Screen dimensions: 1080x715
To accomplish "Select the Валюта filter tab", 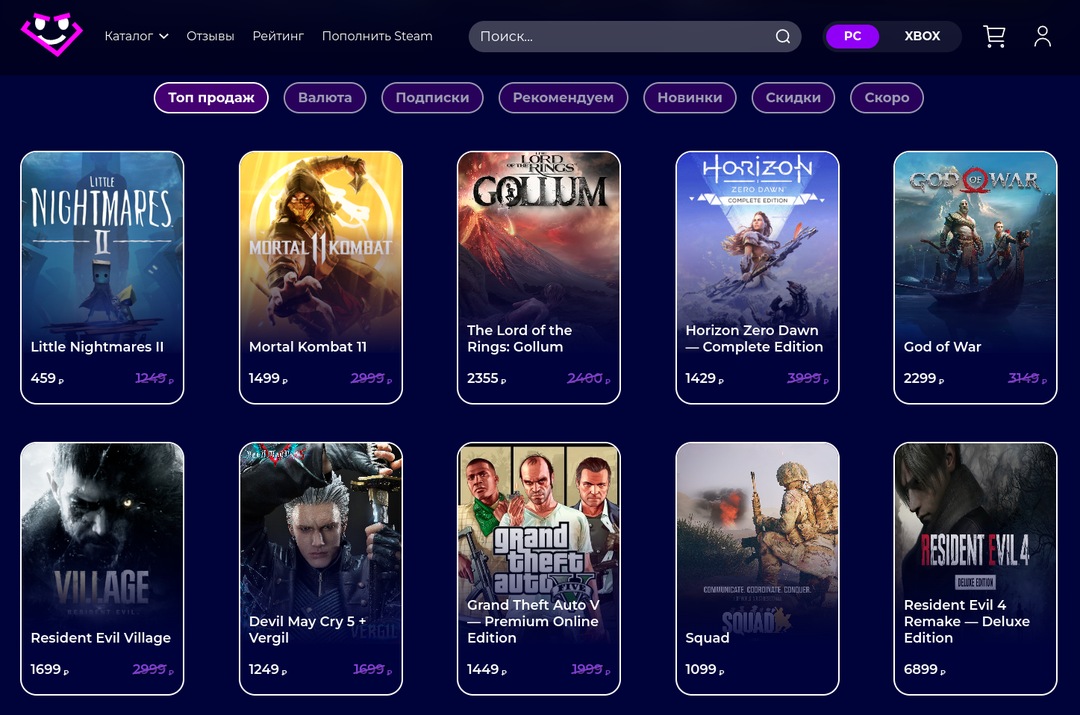I will [324, 98].
